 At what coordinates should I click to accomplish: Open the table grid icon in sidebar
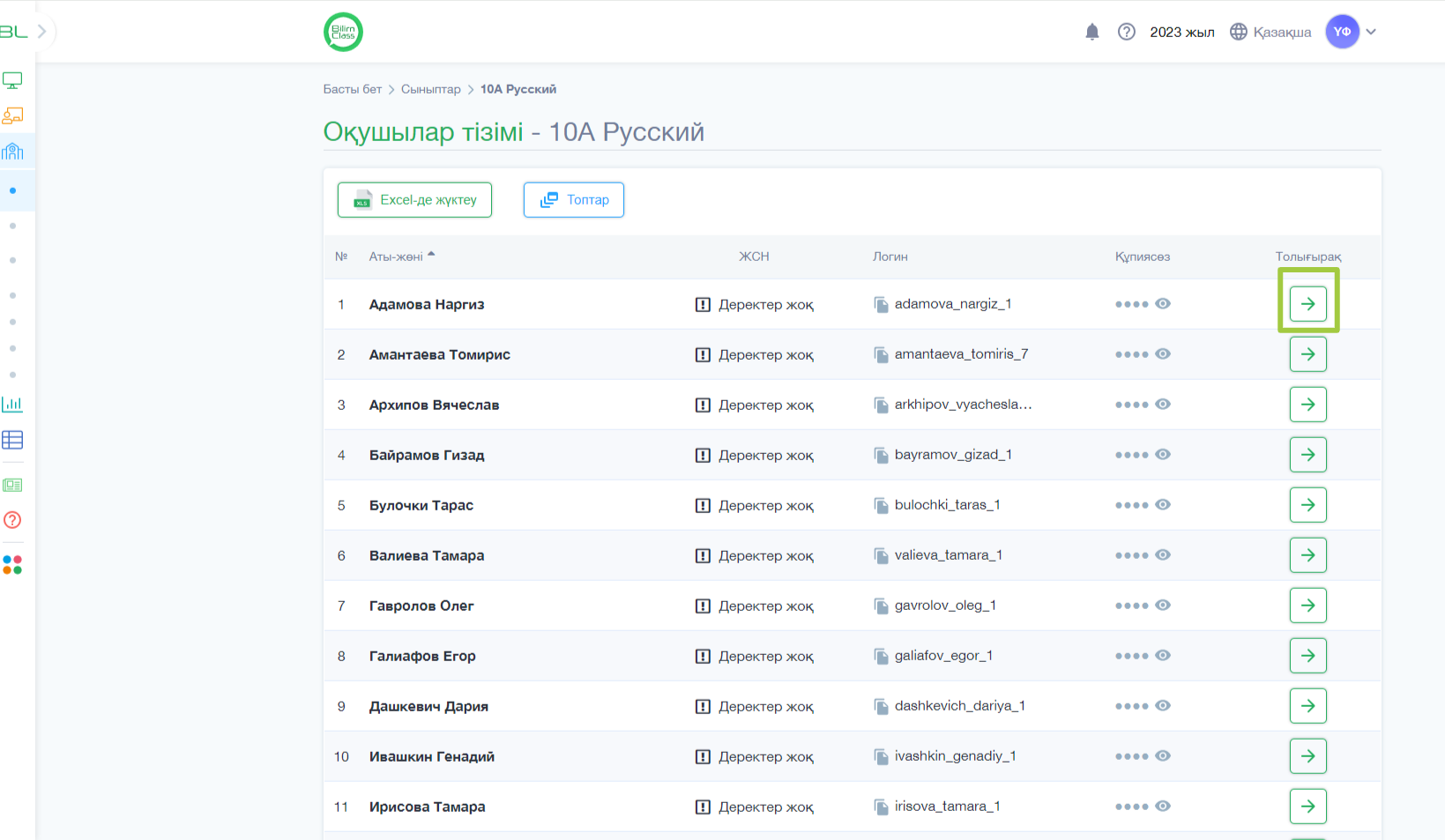pos(12,440)
